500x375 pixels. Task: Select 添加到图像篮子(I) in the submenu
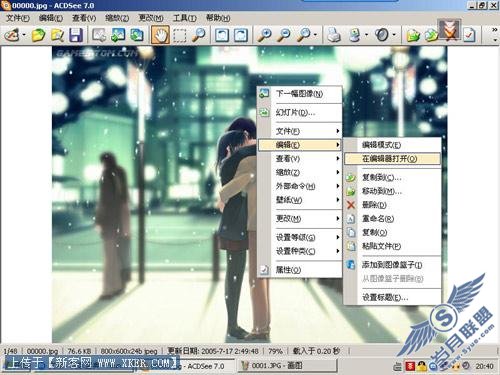[392, 265]
